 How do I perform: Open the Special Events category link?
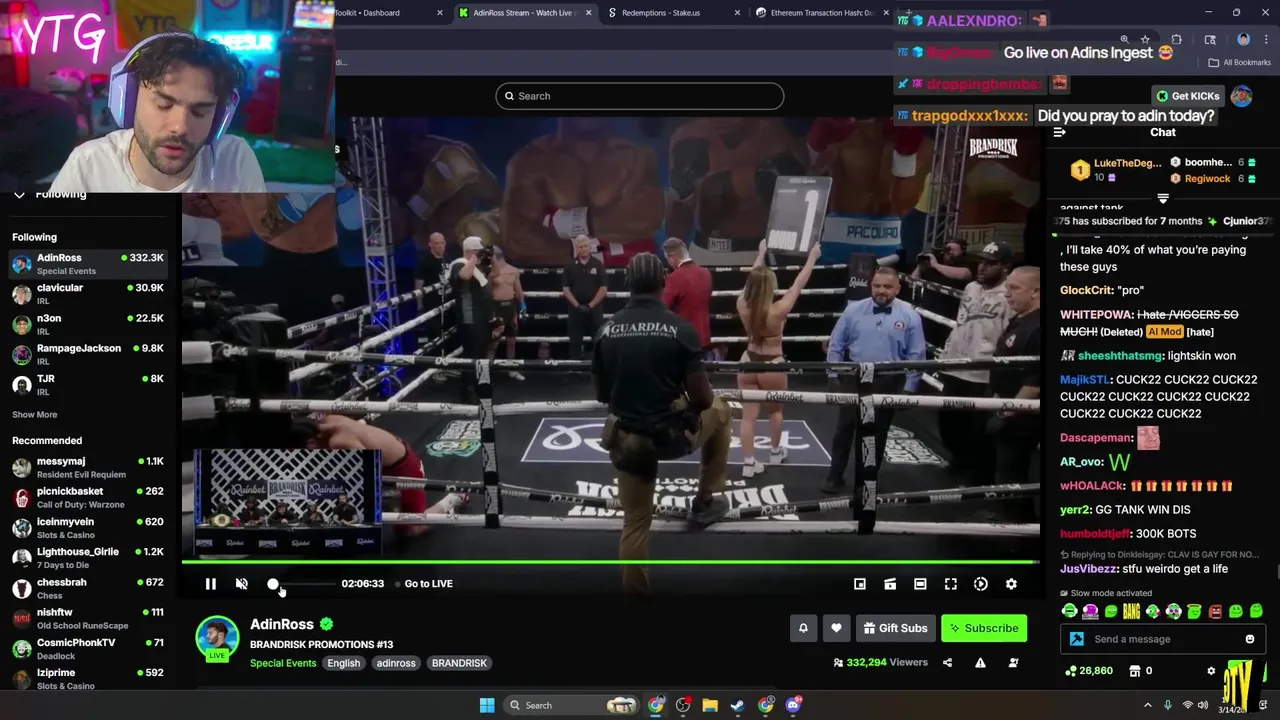click(283, 663)
